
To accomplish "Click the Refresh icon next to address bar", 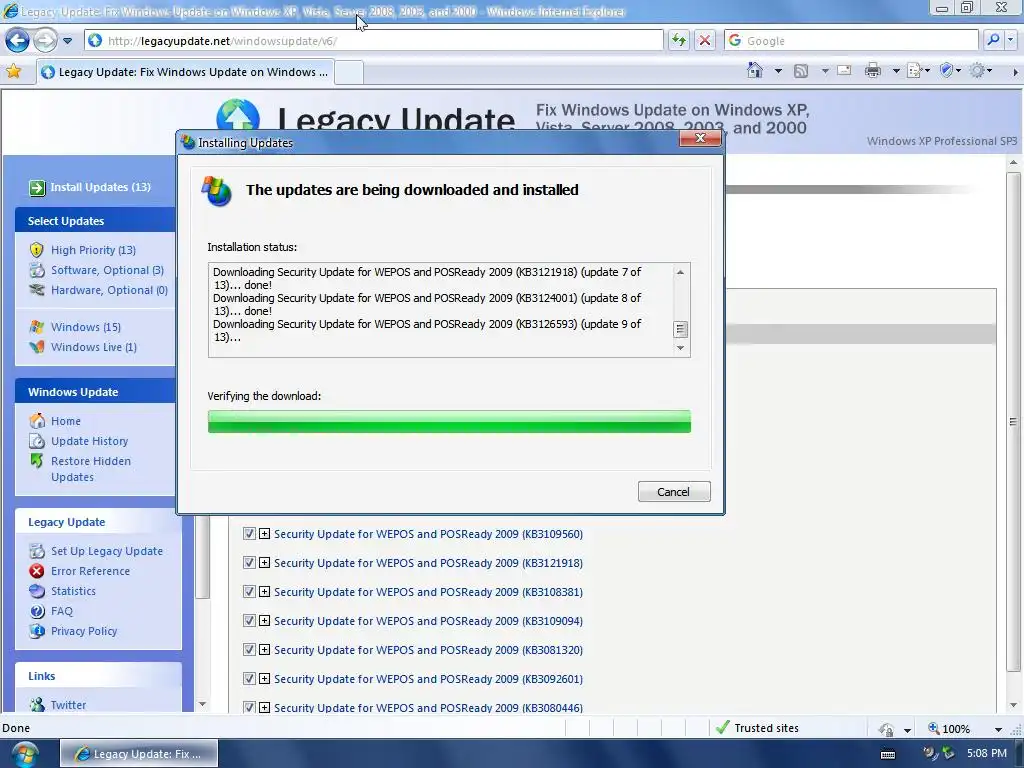I will point(679,40).
